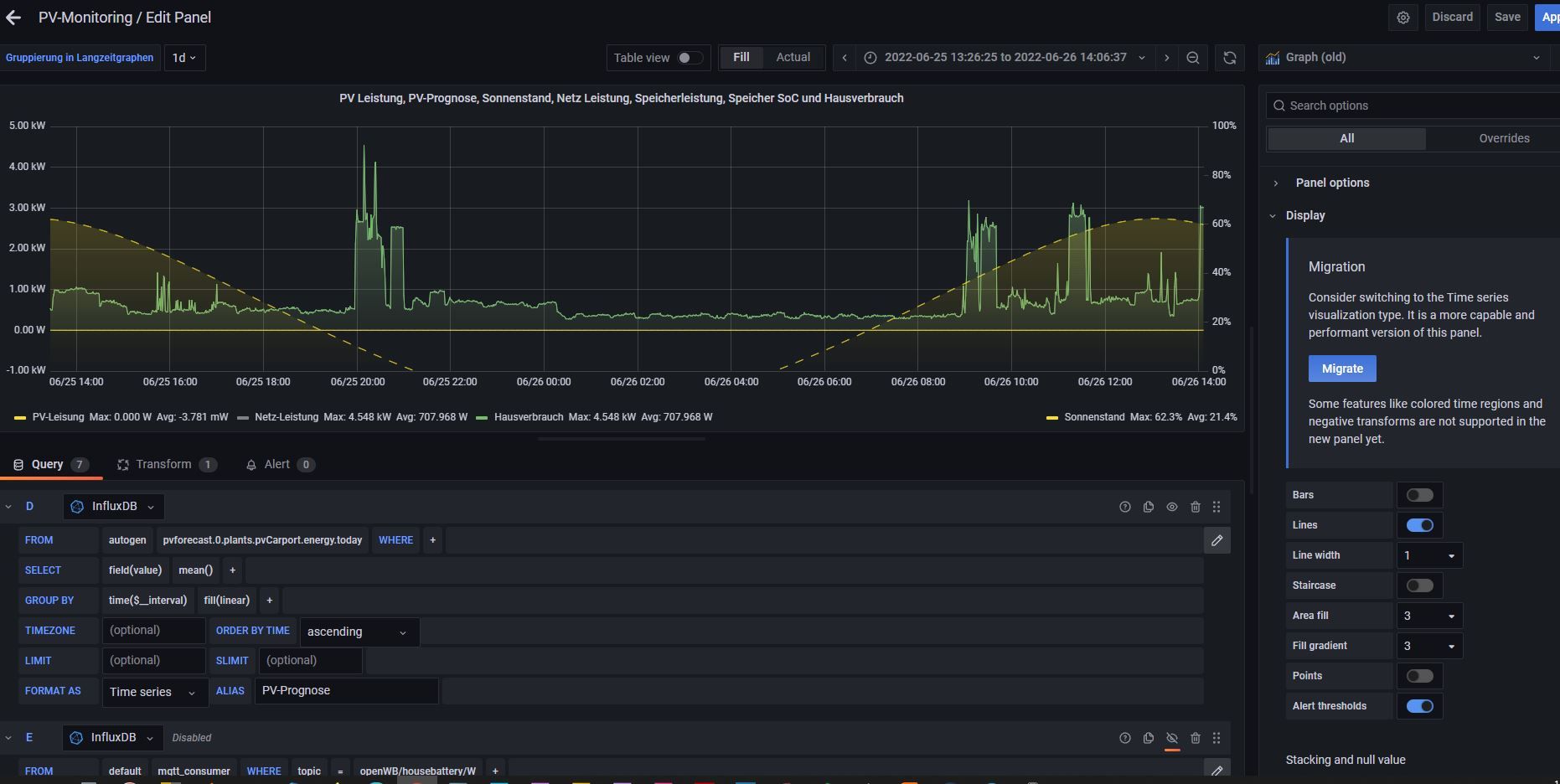Select the Overrides tab
Viewport: 1560px width, 784px height.
1504,139
